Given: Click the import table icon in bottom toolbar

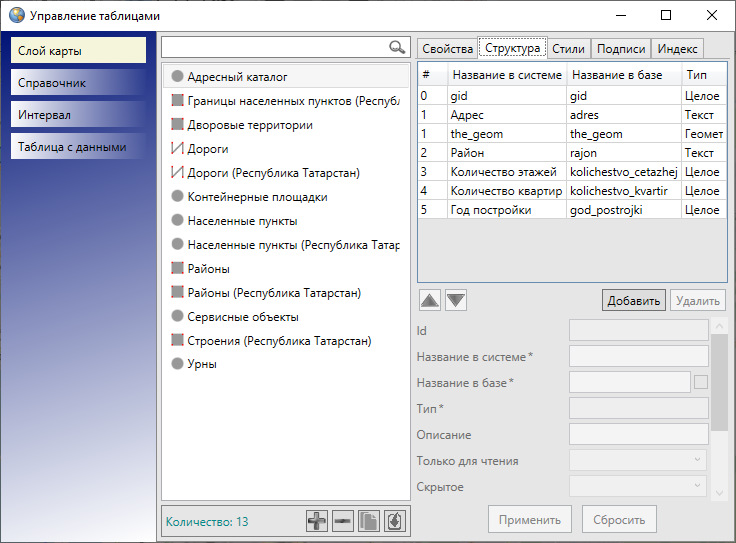Looking at the screenshot, I should point(395,521).
